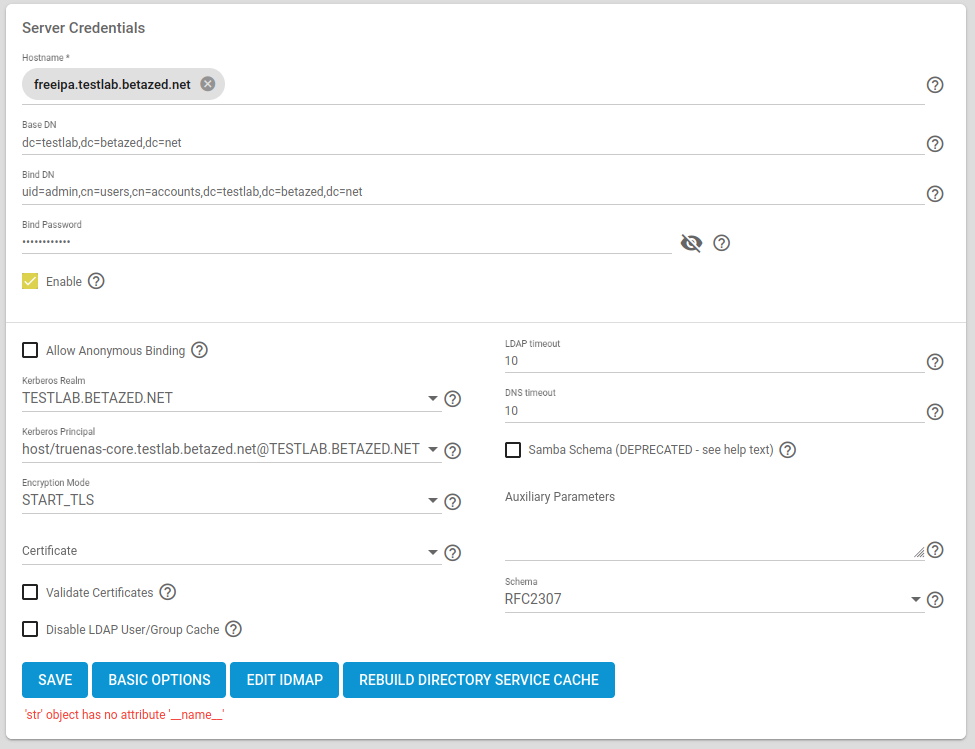This screenshot has height=749, width=975.
Task: Click into the Base DN field
Action: [473, 143]
